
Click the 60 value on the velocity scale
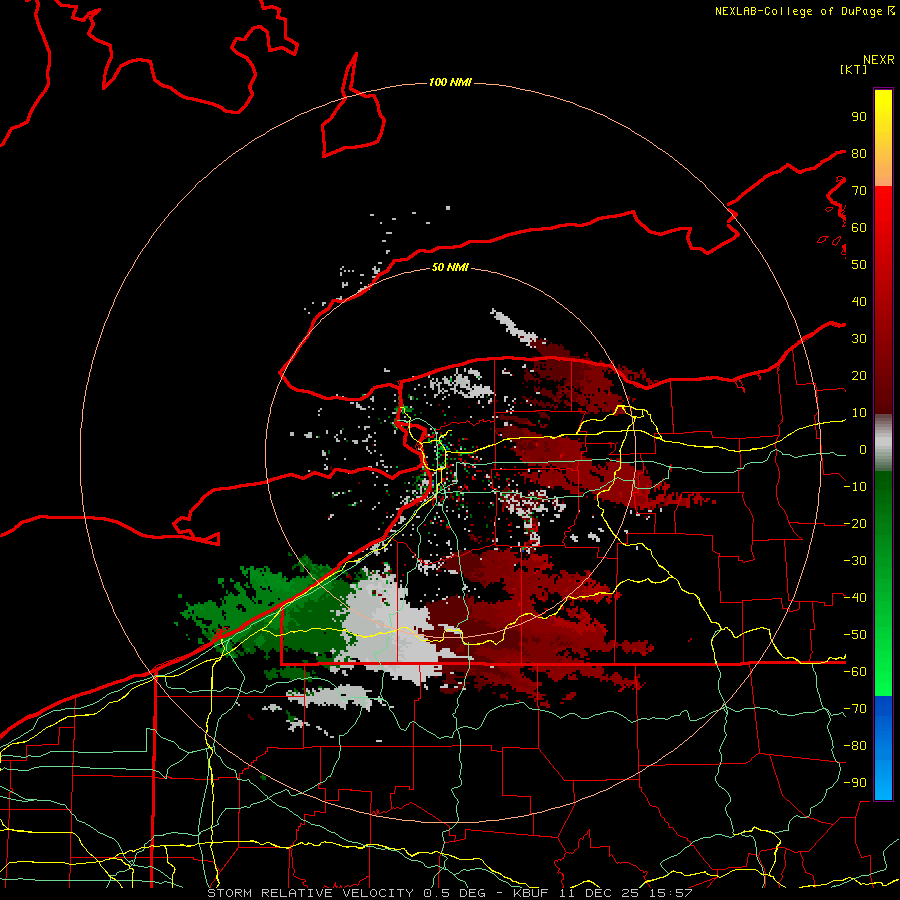coord(859,228)
